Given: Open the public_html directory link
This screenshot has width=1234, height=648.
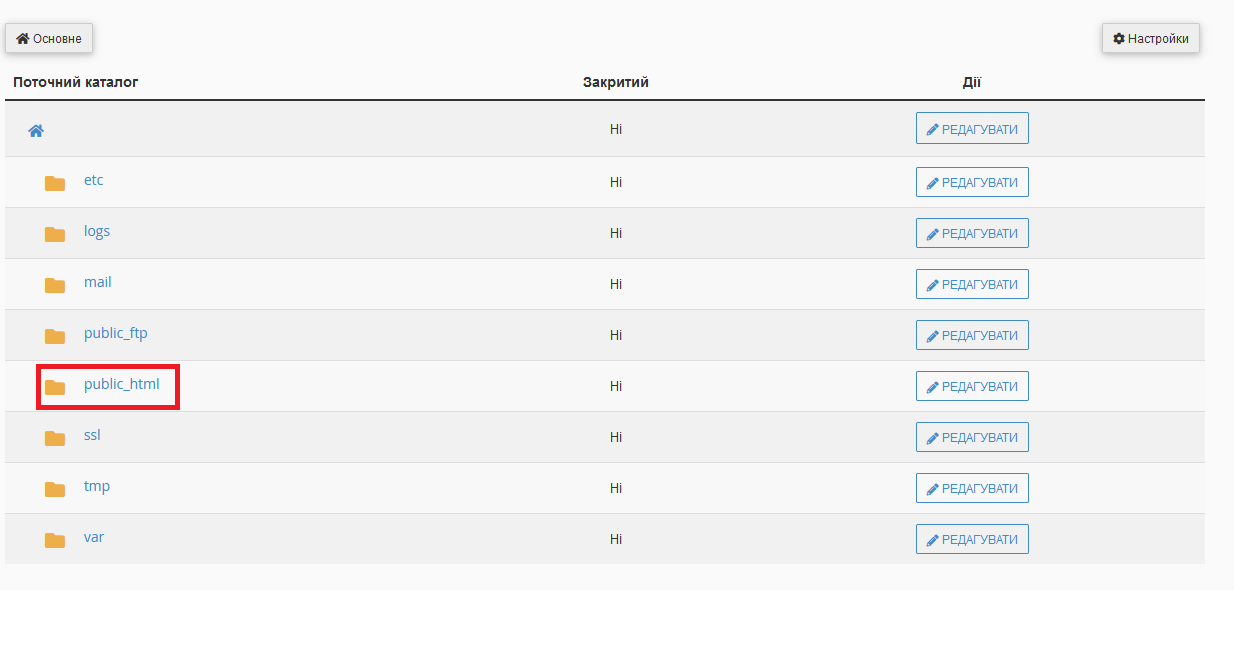Looking at the screenshot, I should (121, 384).
